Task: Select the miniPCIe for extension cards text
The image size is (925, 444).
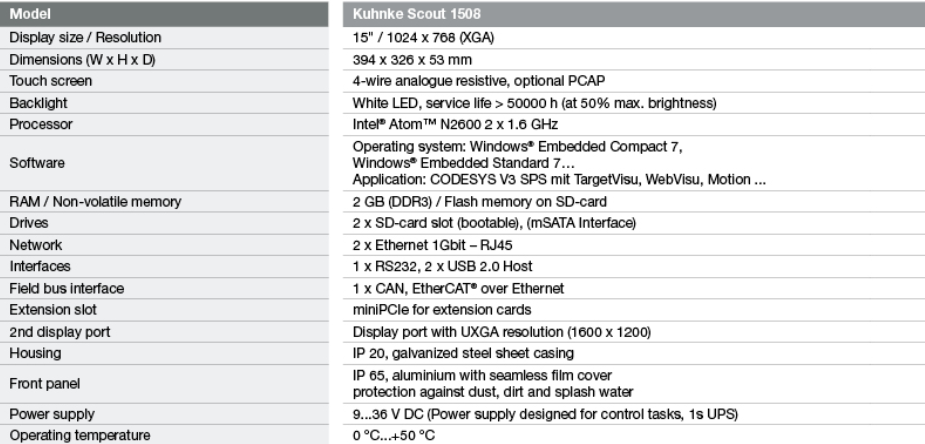Action: (x=442, y=310)
